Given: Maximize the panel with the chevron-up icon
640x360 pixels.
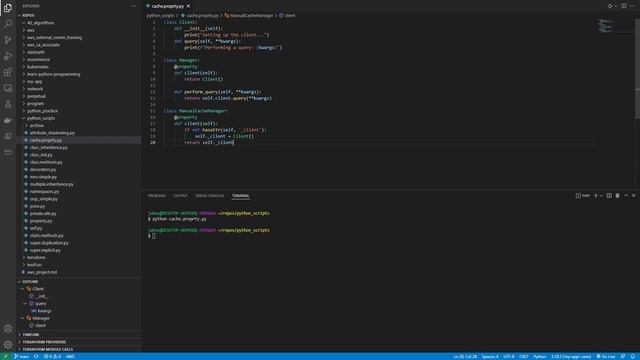Looking at the screenshot, I should coord(626,196).
